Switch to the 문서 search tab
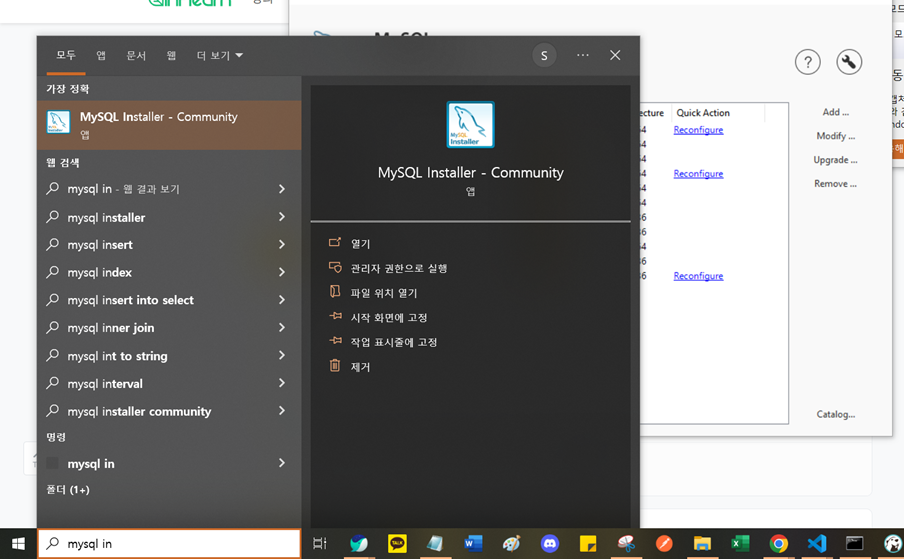 click(x=136, y=55)
